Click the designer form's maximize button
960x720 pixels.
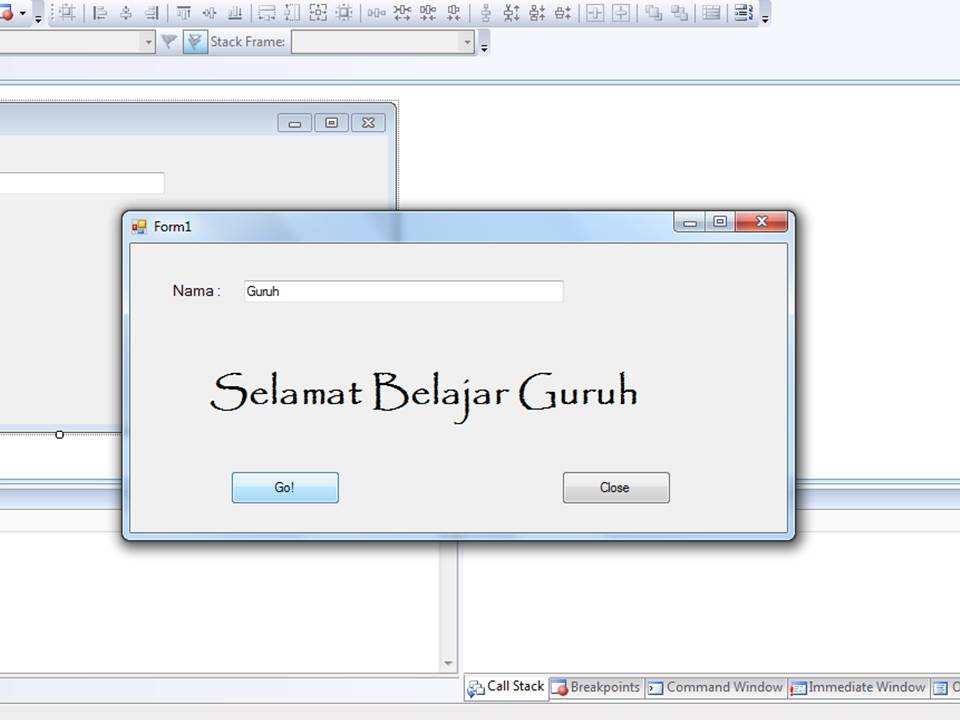(331, 123)
